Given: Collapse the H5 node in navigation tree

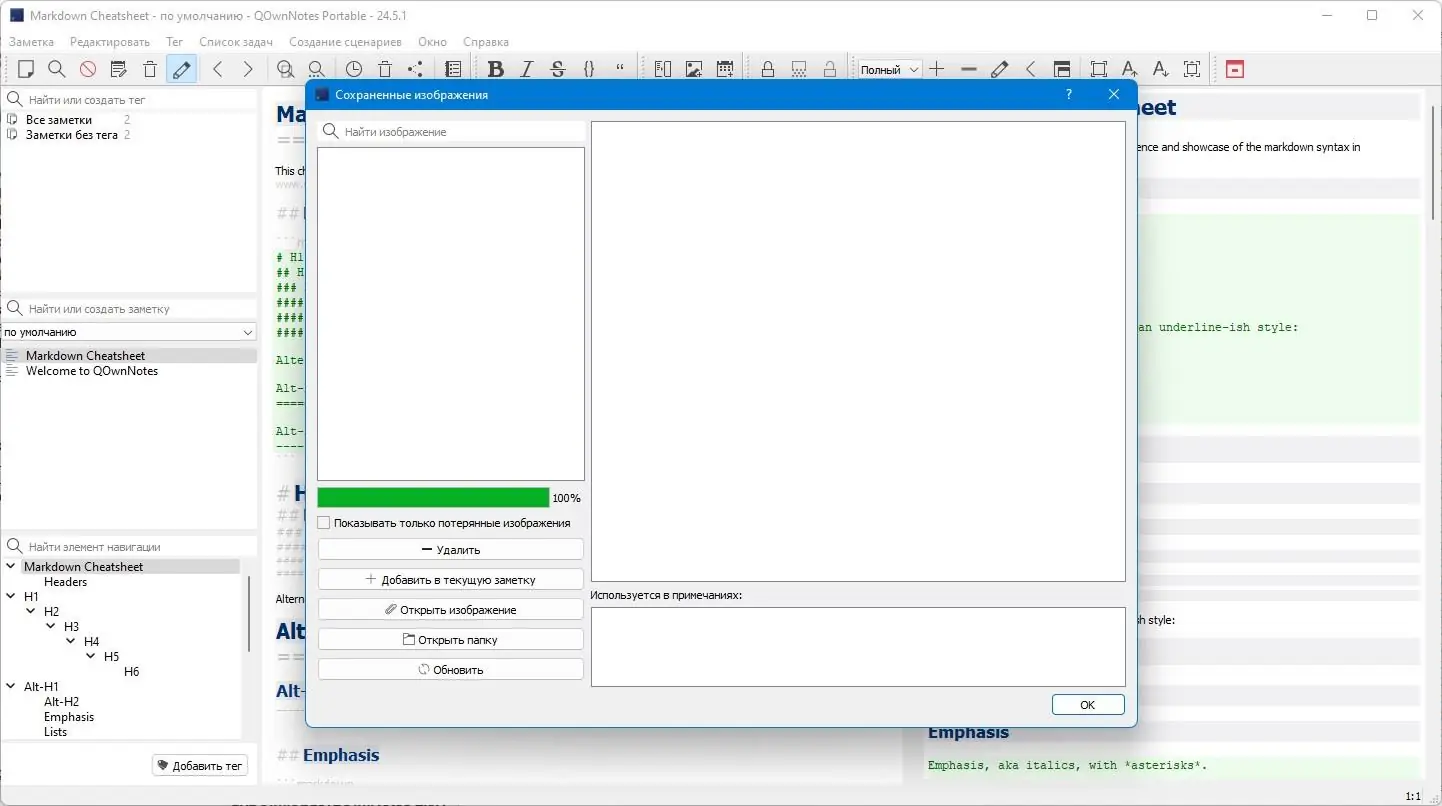Looking at the screenshot, I should (x=91, y=656).
